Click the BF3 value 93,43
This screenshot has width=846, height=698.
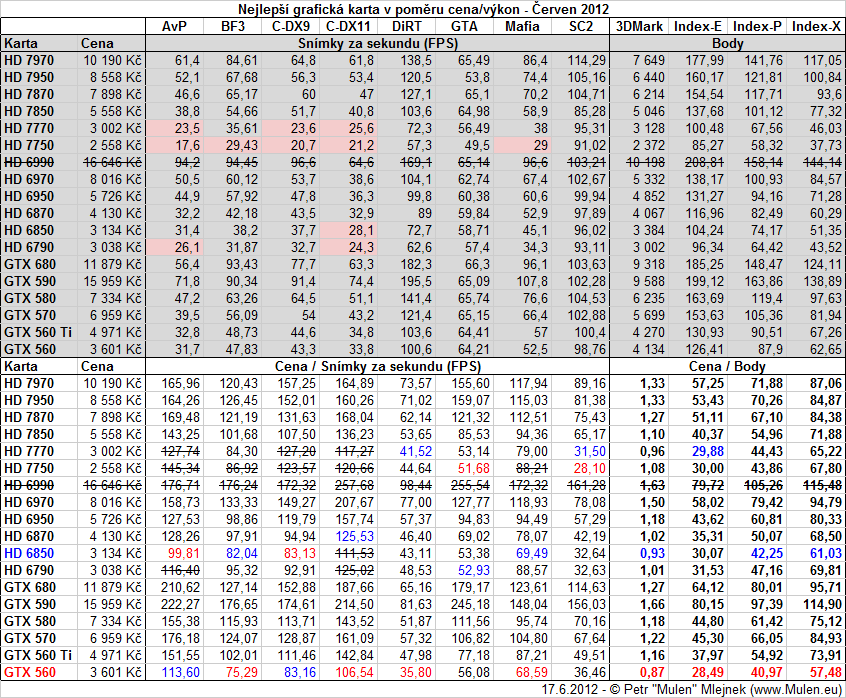pos(242,264)
